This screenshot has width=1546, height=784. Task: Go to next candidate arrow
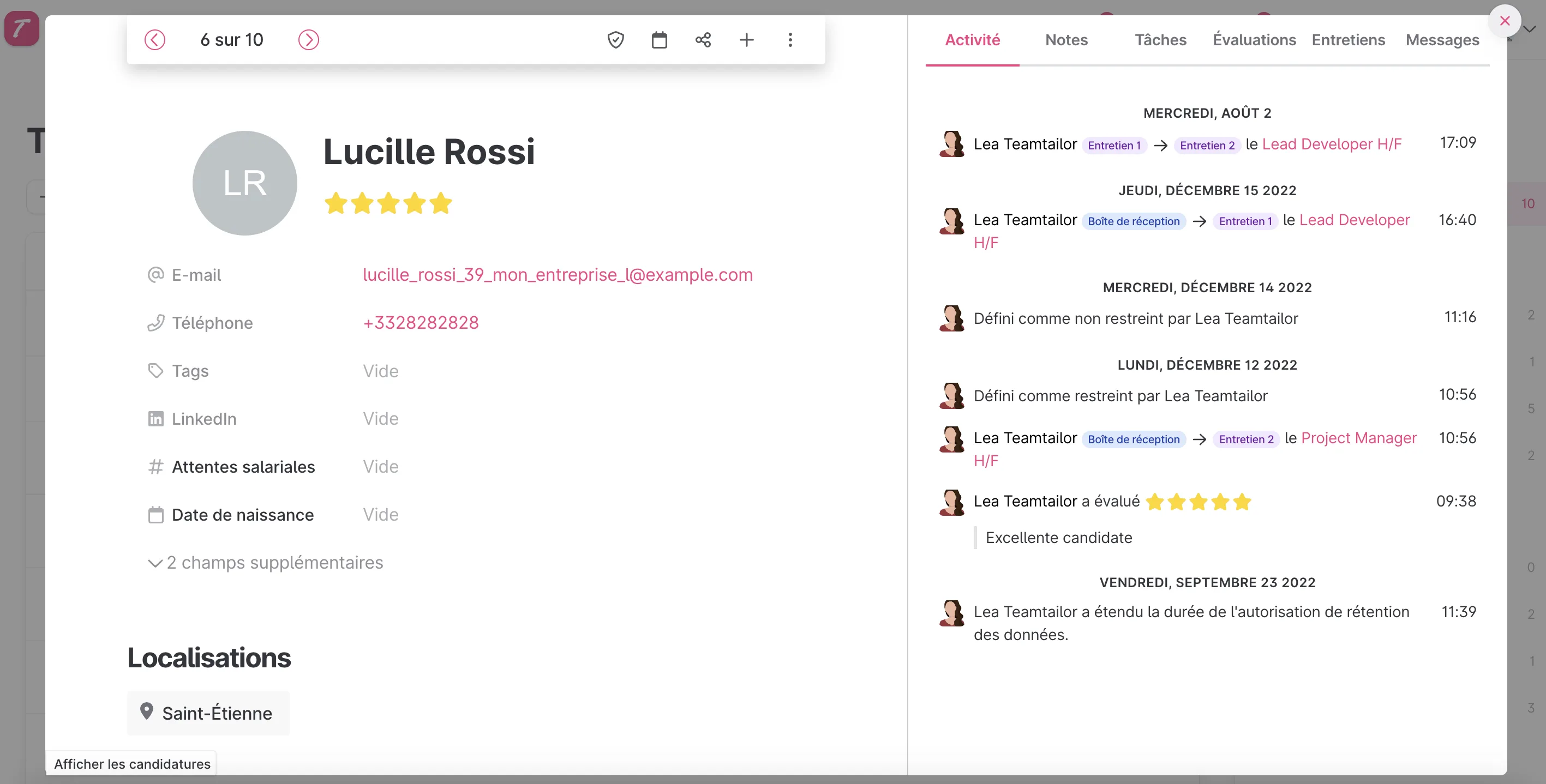pos(308,40)
